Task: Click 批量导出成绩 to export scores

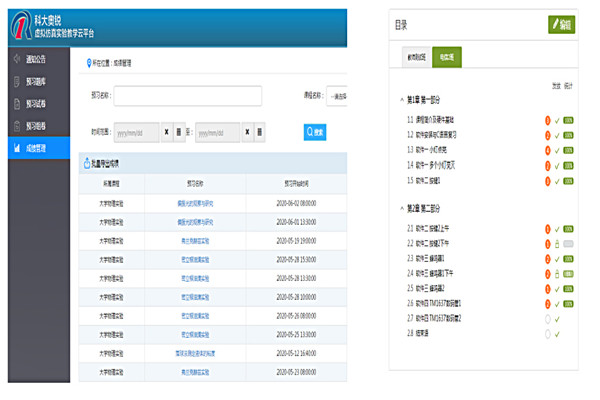Action: [101, 163]
